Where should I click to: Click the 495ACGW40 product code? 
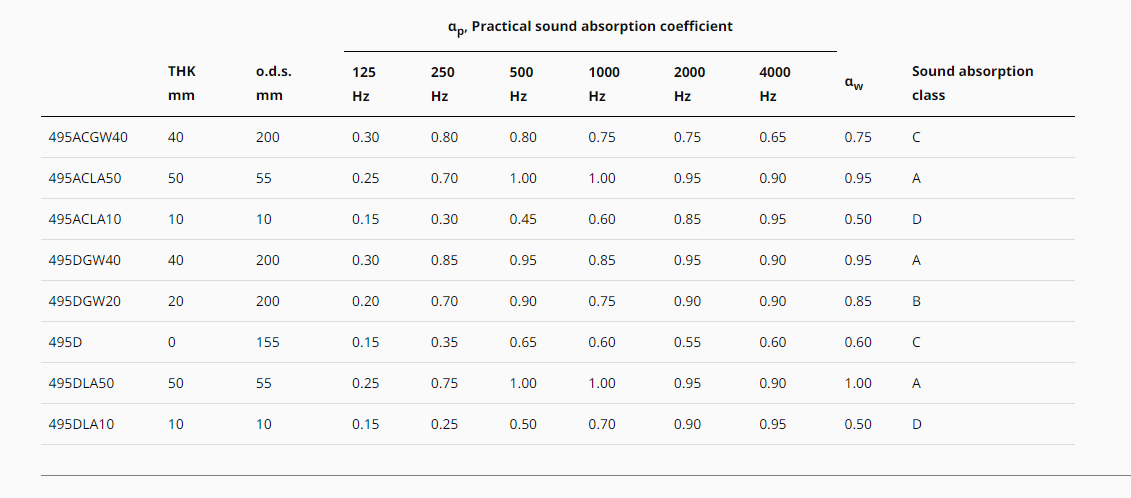[88, 137]
